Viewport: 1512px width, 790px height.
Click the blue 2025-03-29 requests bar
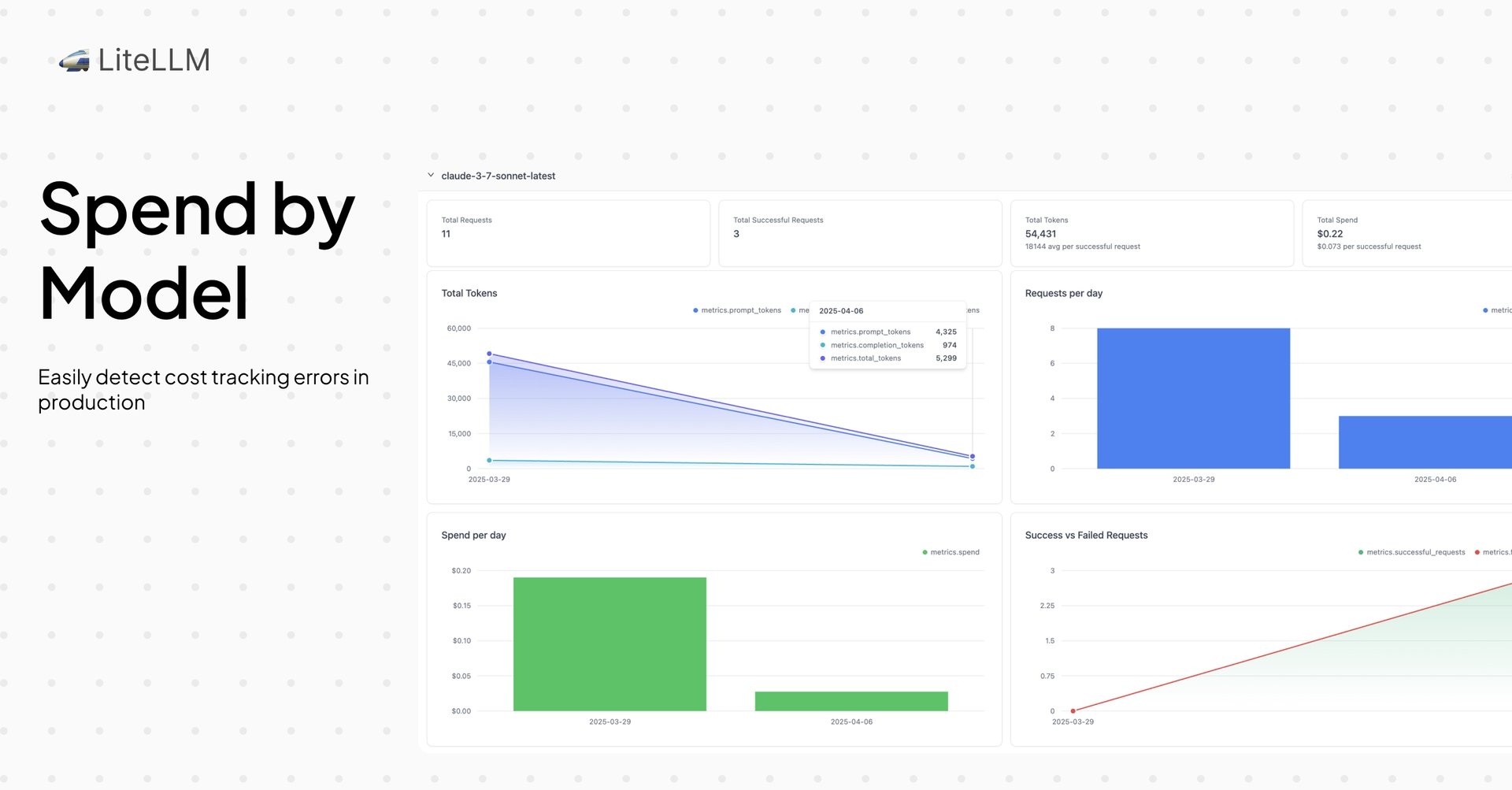tap(1193, 398)
